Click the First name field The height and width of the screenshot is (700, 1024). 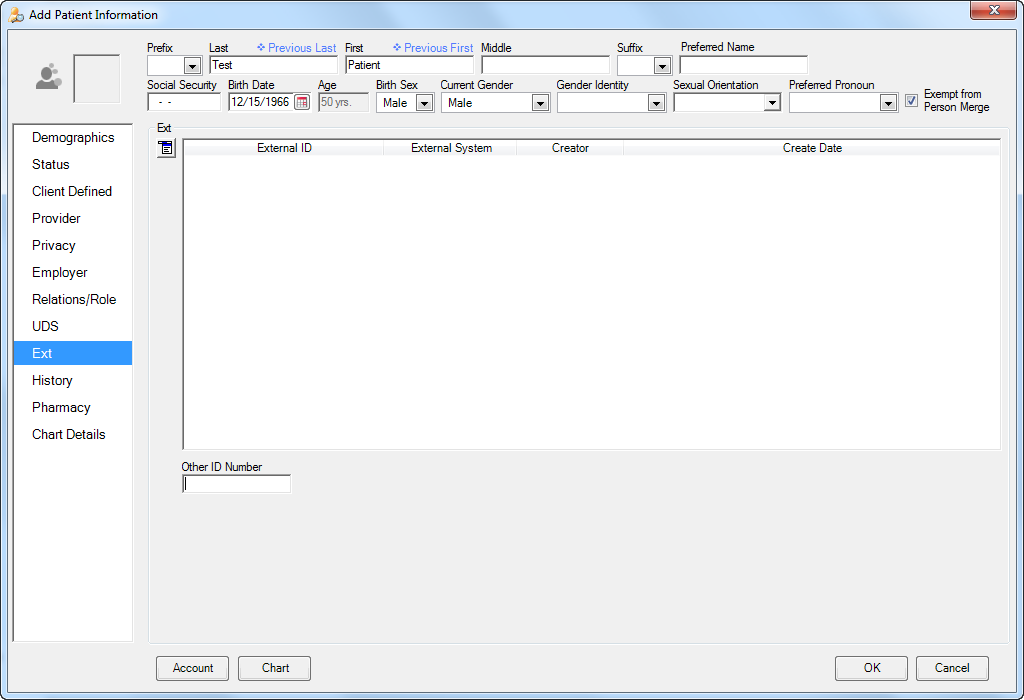(409, 65)
